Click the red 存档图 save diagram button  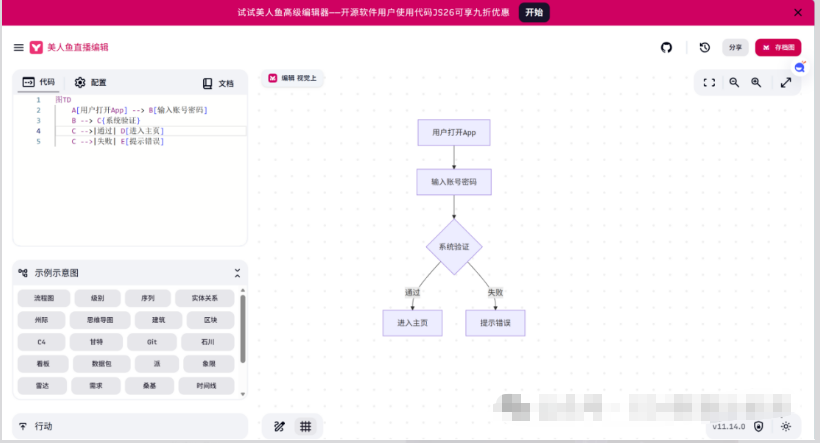click(778, 48)
